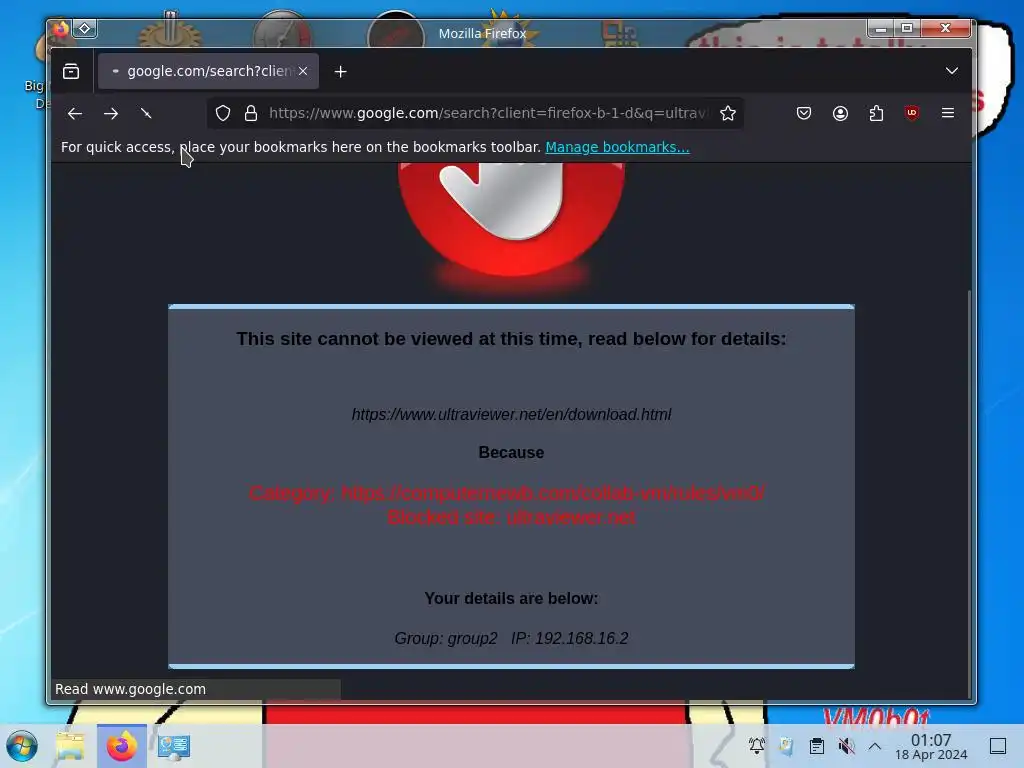Image resolution: width=1024 pixels, height=768 pixels.
Task: Open a new tab
Action: pyautogui.click(x=340, y=72)
